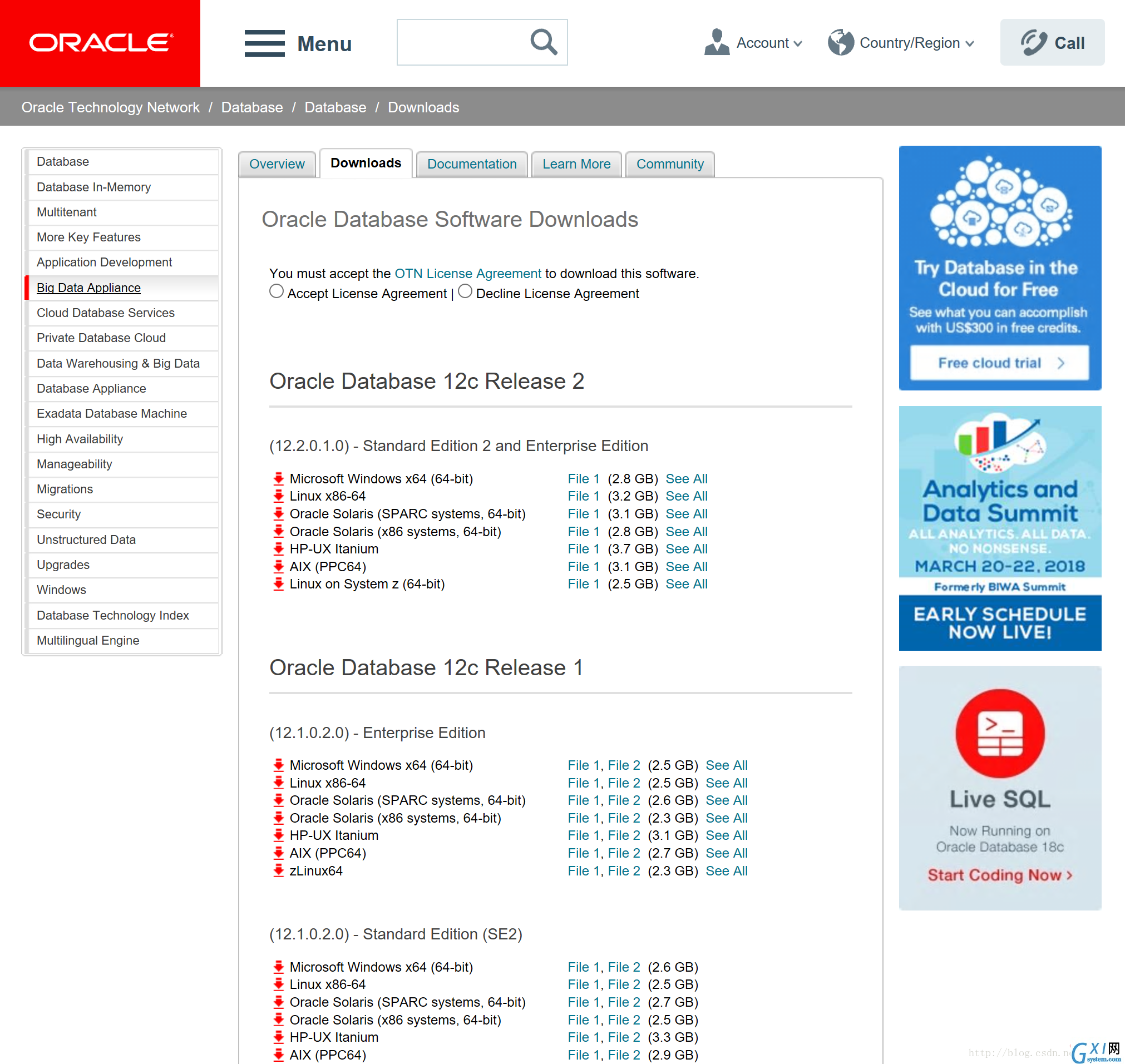
Task: Click the search magnifier icon
Action: coord(544,42)
